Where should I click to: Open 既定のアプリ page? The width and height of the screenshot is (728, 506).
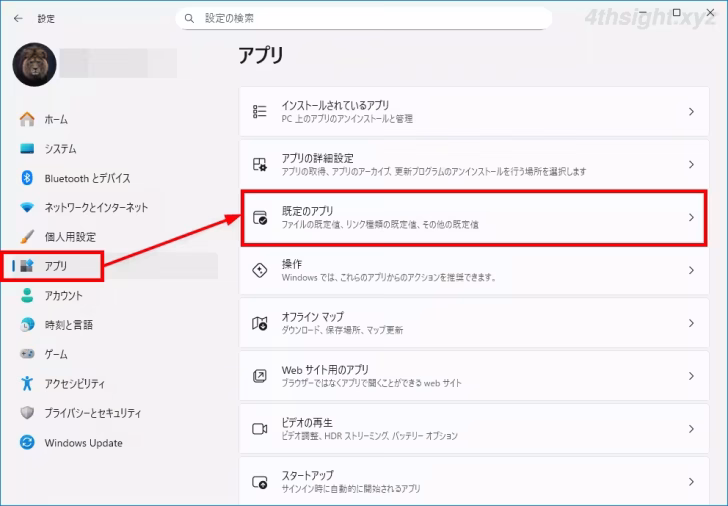[x=474, y=217]
